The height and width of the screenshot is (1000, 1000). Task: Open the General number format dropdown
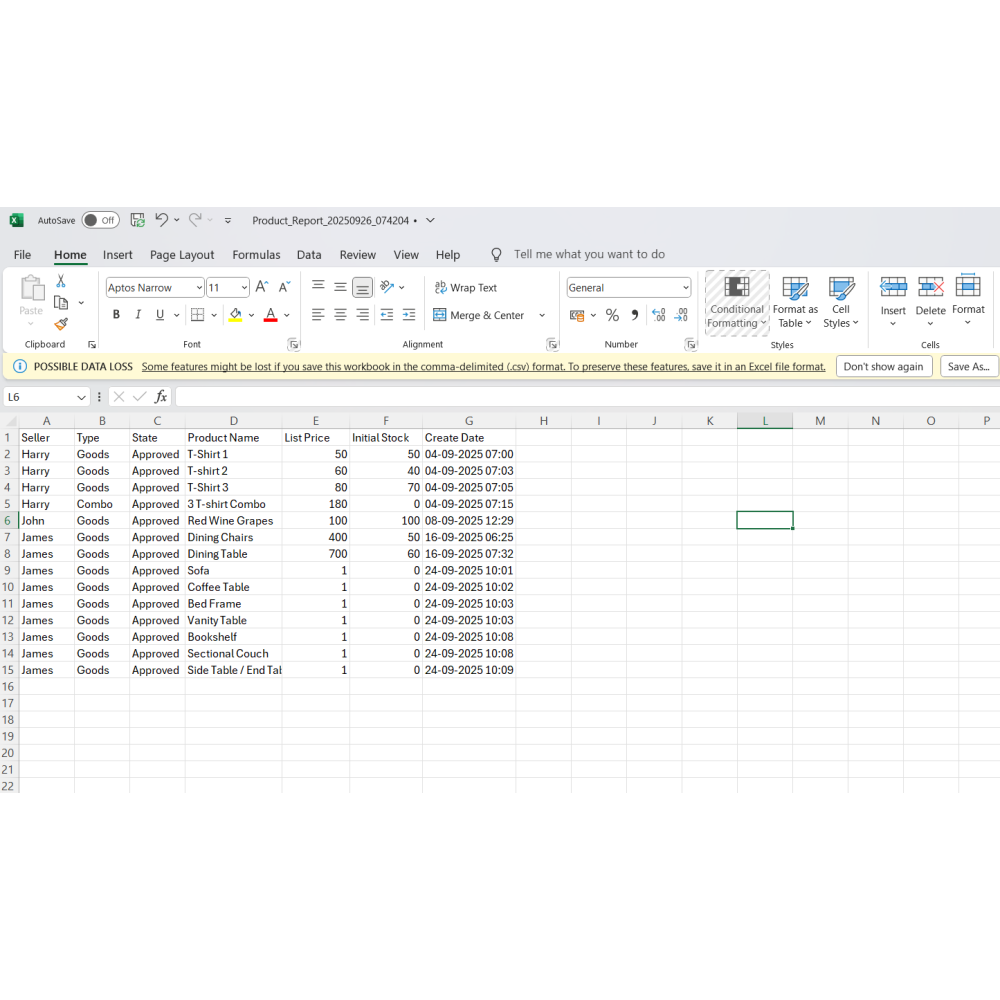[x=685, y=288]
